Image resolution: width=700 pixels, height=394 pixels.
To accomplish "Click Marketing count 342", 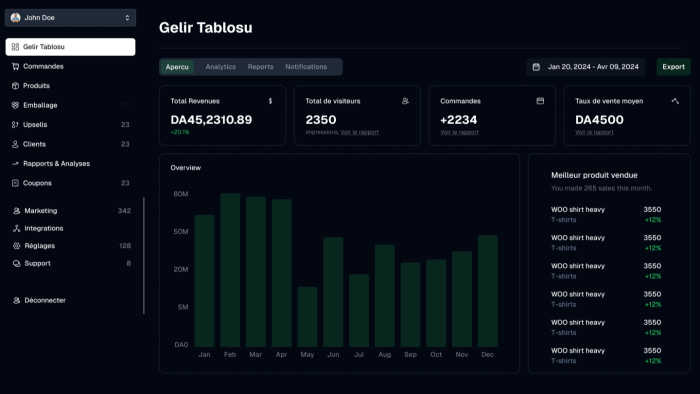I will (124, 211).
